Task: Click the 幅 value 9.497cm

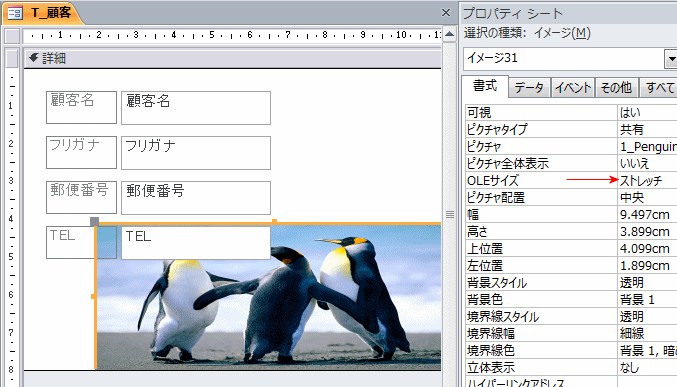Action: (x=647, y=214)
